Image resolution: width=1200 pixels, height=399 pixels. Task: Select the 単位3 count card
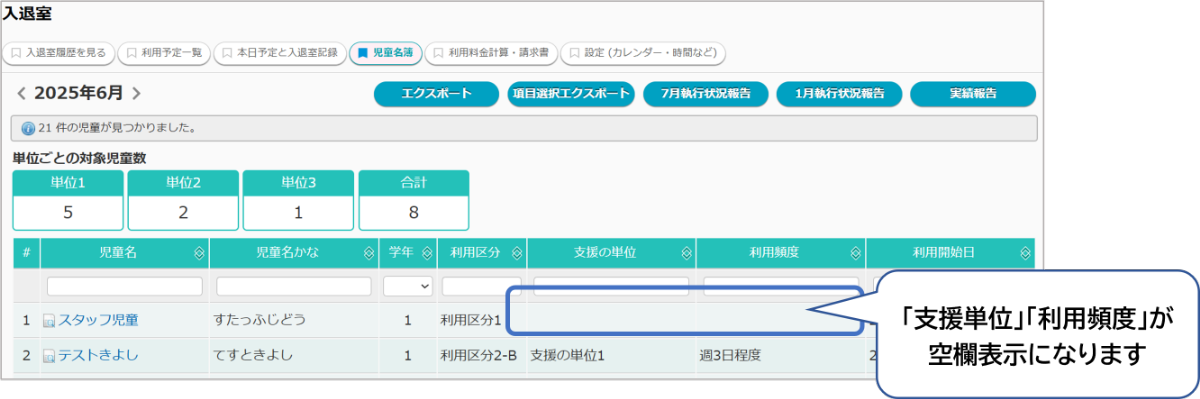[298, 200]
